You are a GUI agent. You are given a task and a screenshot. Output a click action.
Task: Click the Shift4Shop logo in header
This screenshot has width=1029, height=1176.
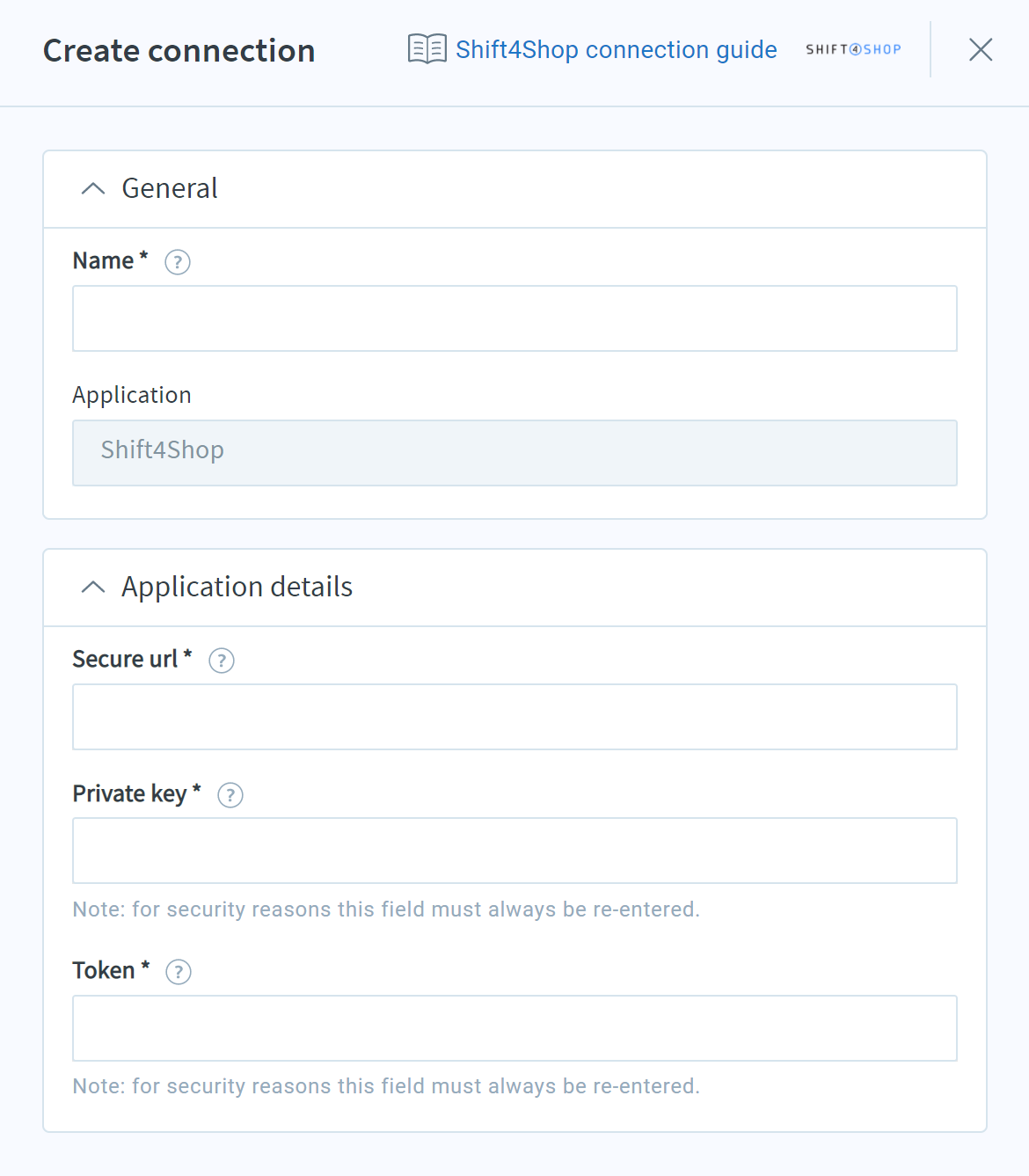pyautogui.click(x=853, y=49)
